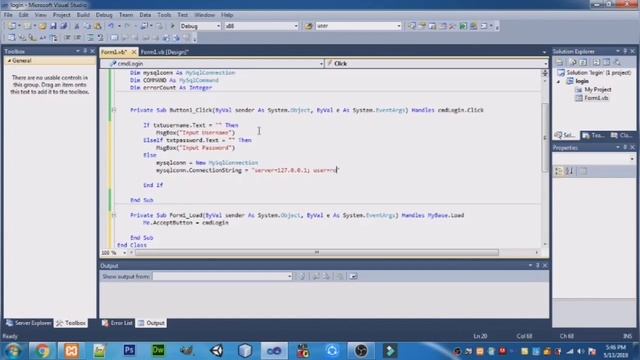Screen dimensions: 640x360
Task: Click the Show All Files icon
Action: pos(573,62)
